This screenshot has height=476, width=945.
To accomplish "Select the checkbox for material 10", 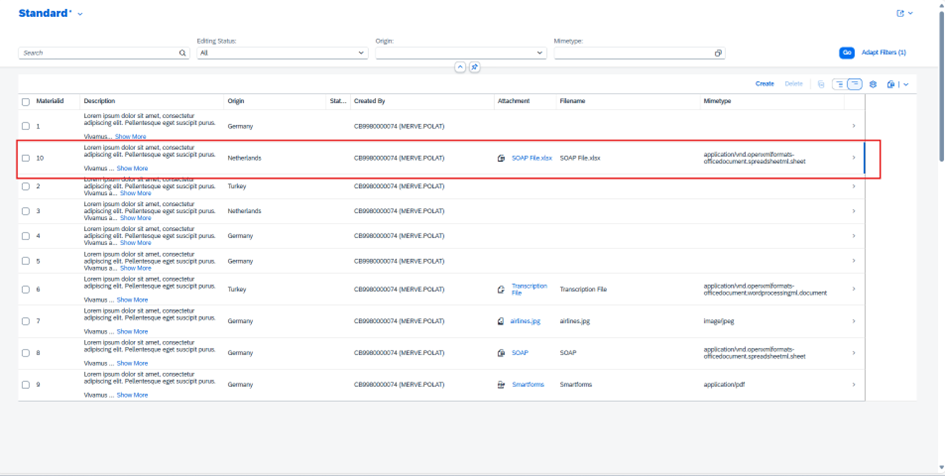I will coord(26,158).
